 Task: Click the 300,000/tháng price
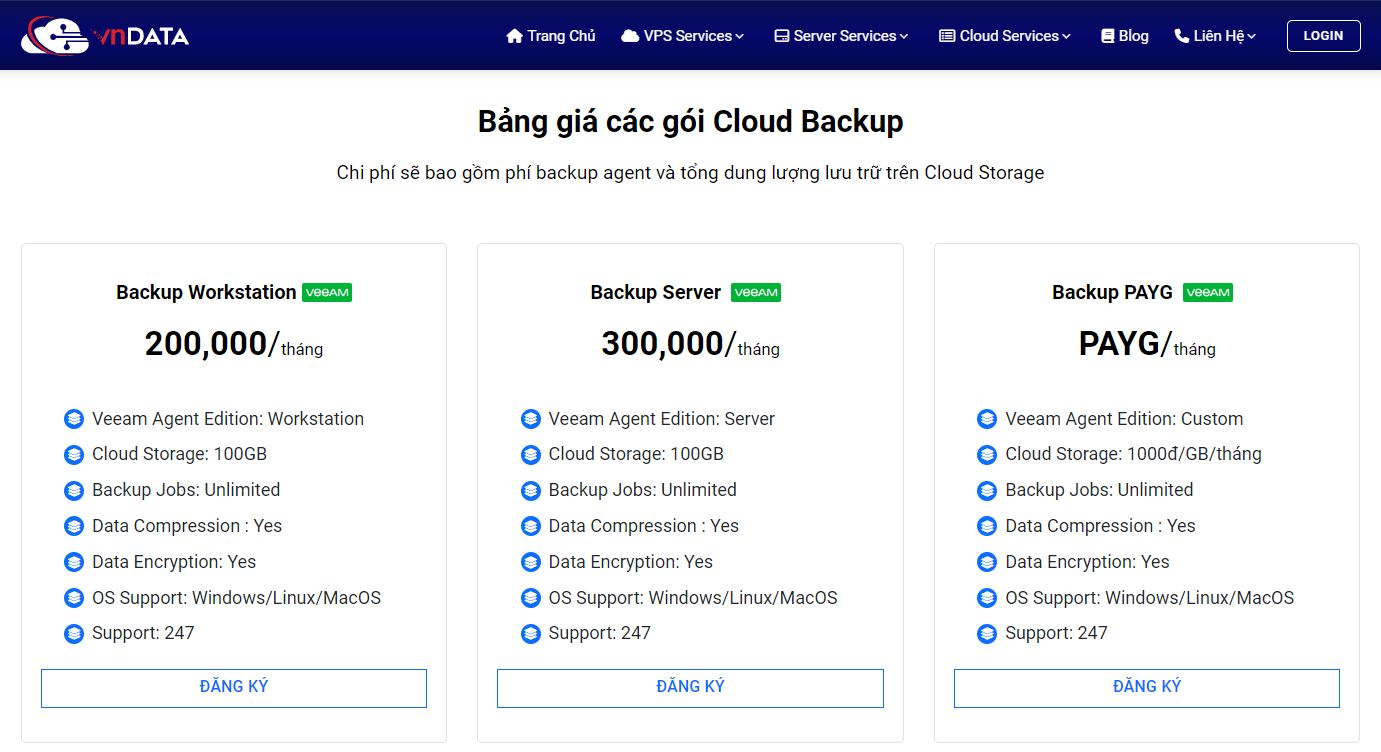click(690, 344)
